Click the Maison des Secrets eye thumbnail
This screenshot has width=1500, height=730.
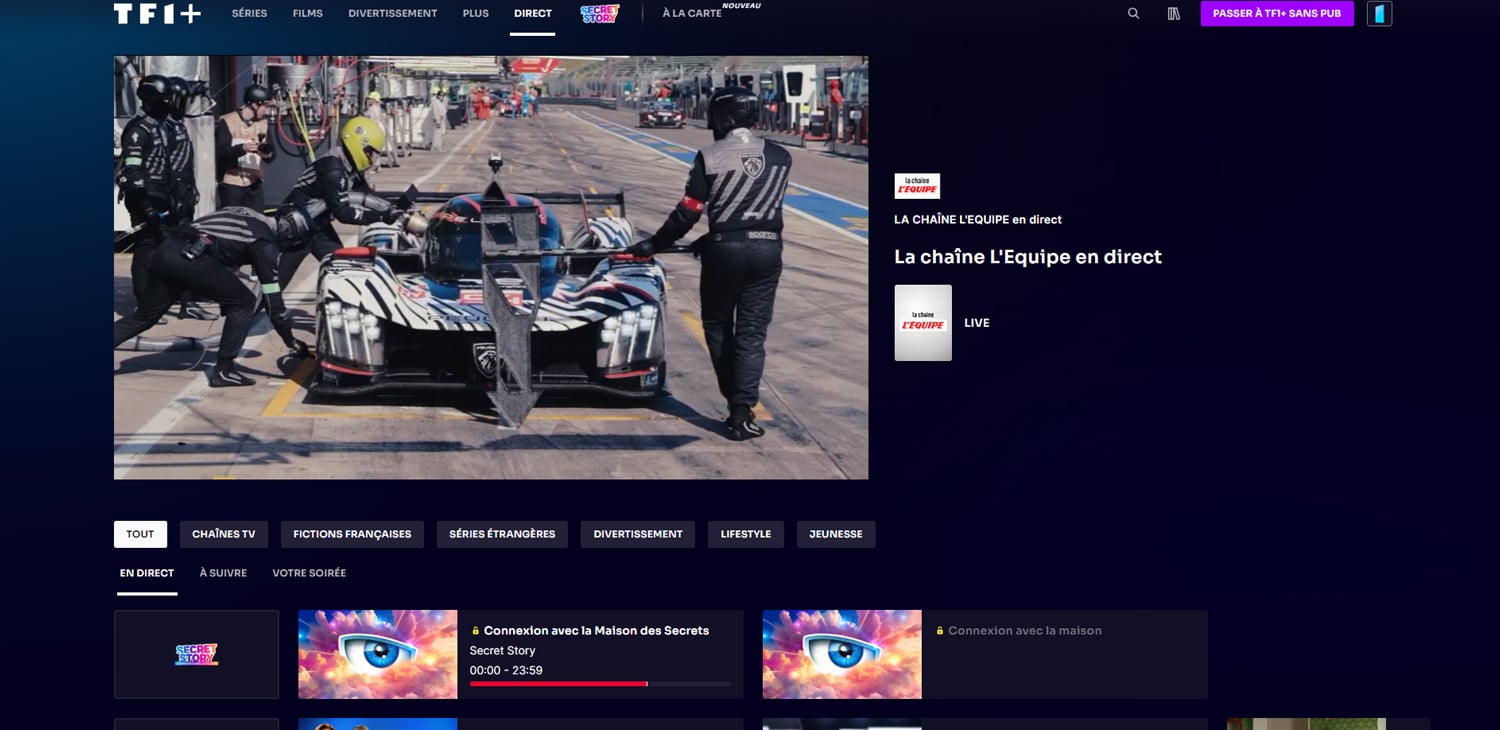(378, 654)
